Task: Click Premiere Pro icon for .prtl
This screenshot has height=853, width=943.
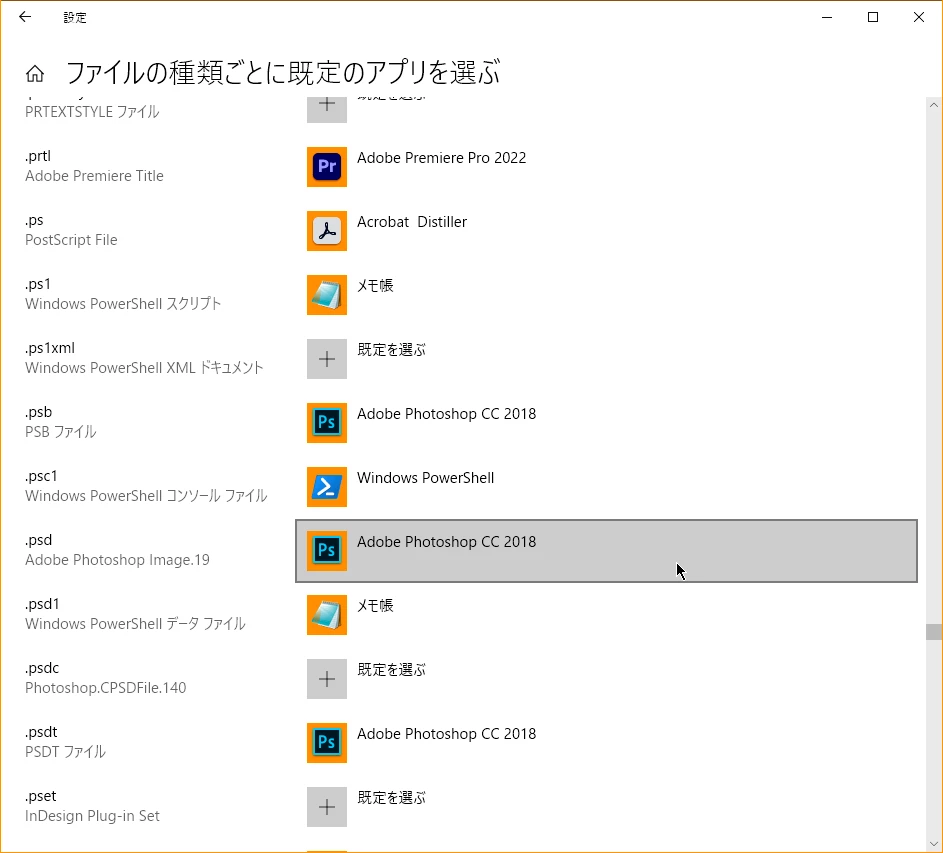Action: 327,167
